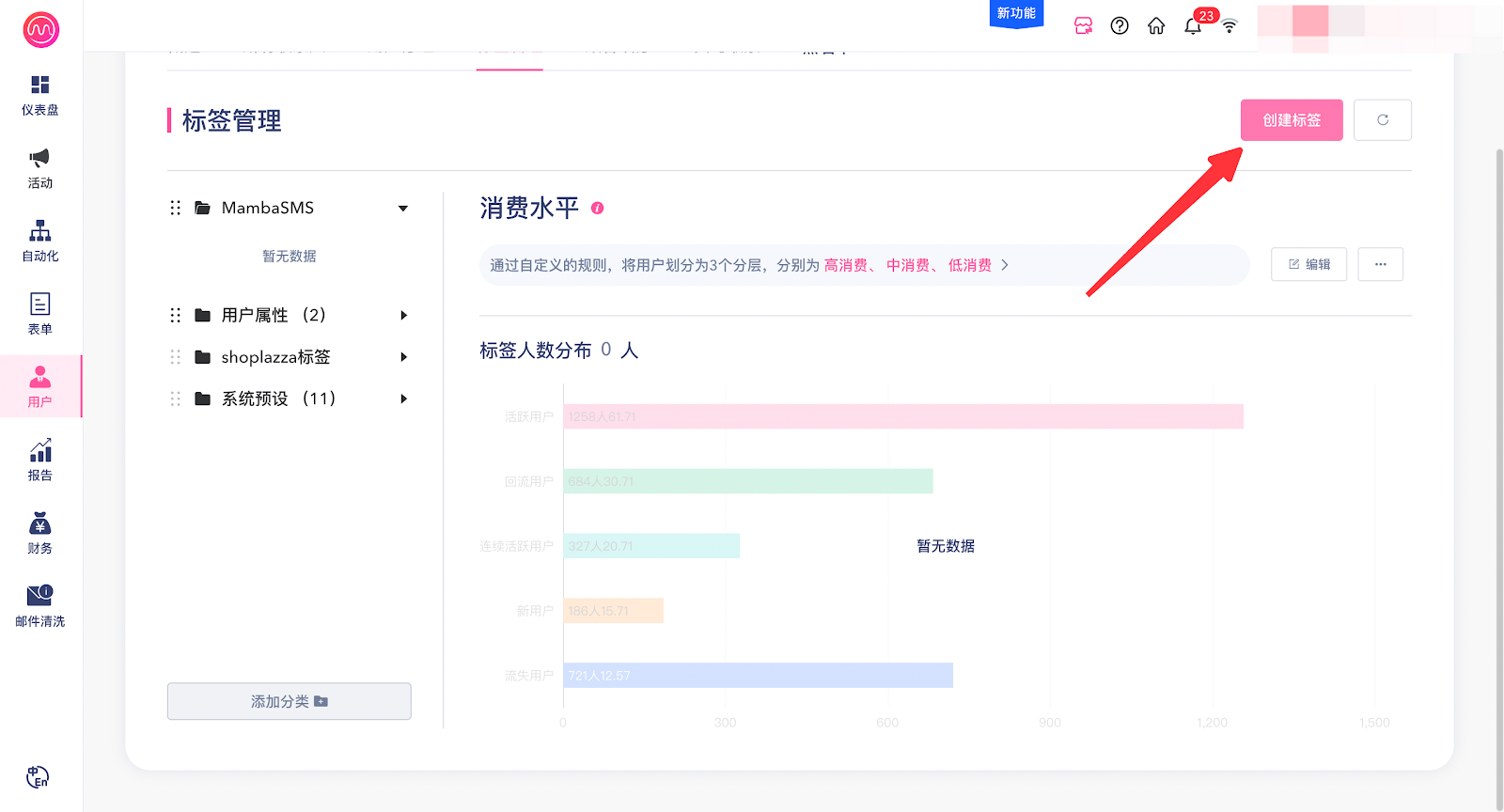
Task: Go to 自动化 in the sidebar
Action: [39, 241]
